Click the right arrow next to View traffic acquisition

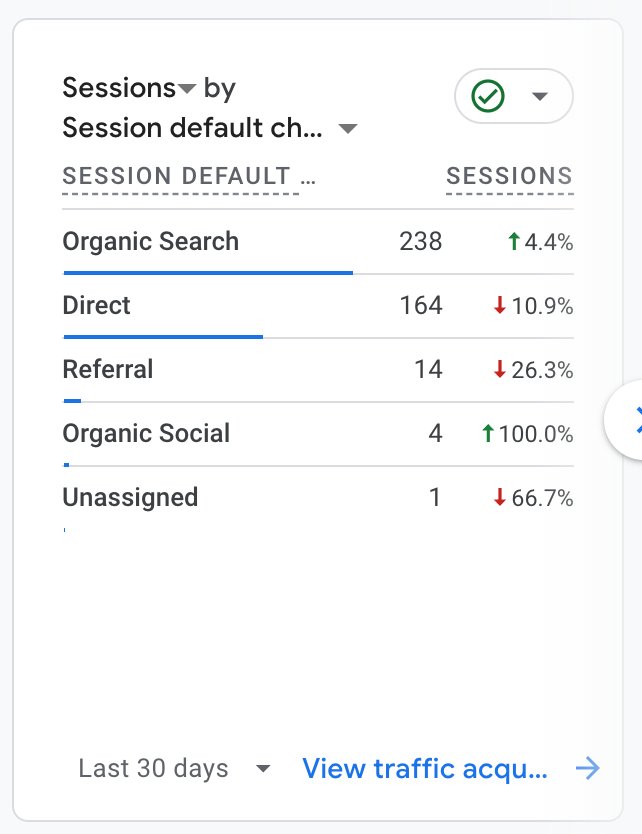coord(588,768)
